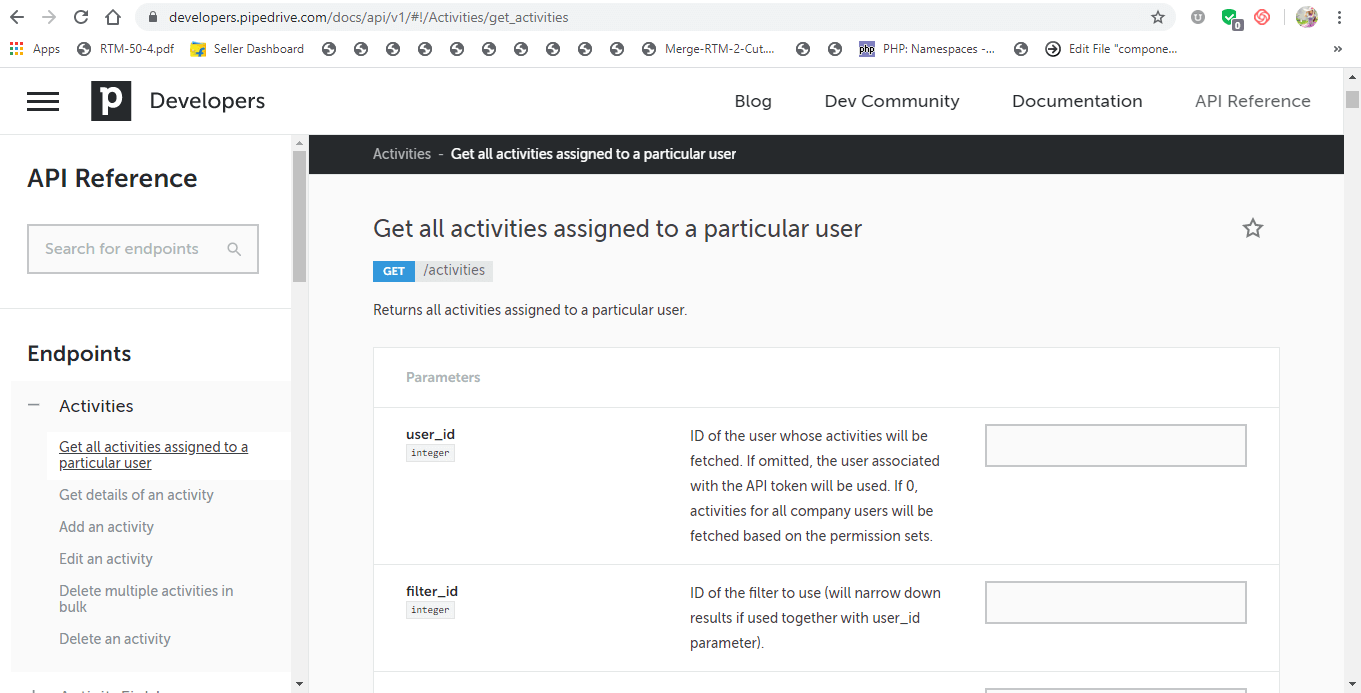1361x693 pixels.
Task: Open the Add an activity endpoint
Action: point(106,526)
